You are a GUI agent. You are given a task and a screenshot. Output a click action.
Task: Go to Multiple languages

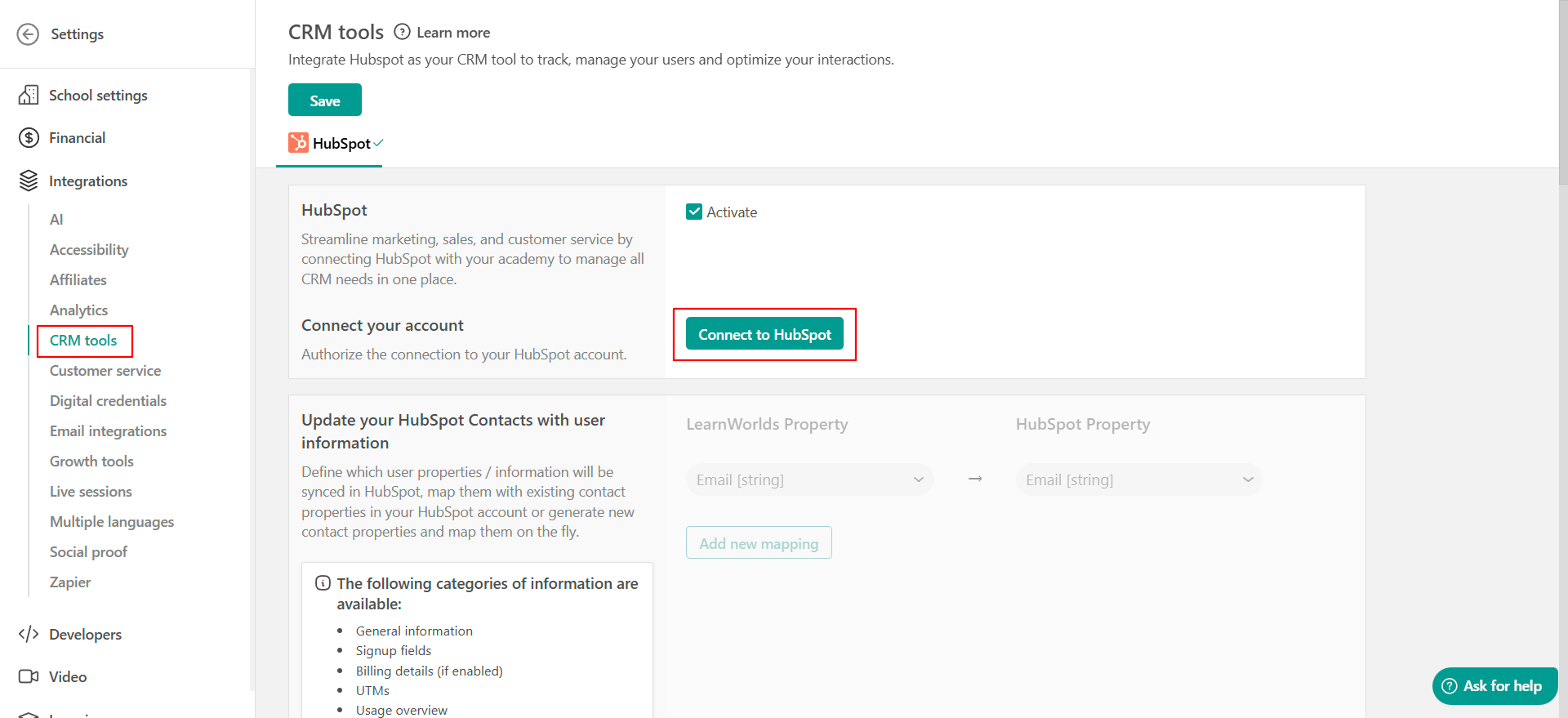112,521
